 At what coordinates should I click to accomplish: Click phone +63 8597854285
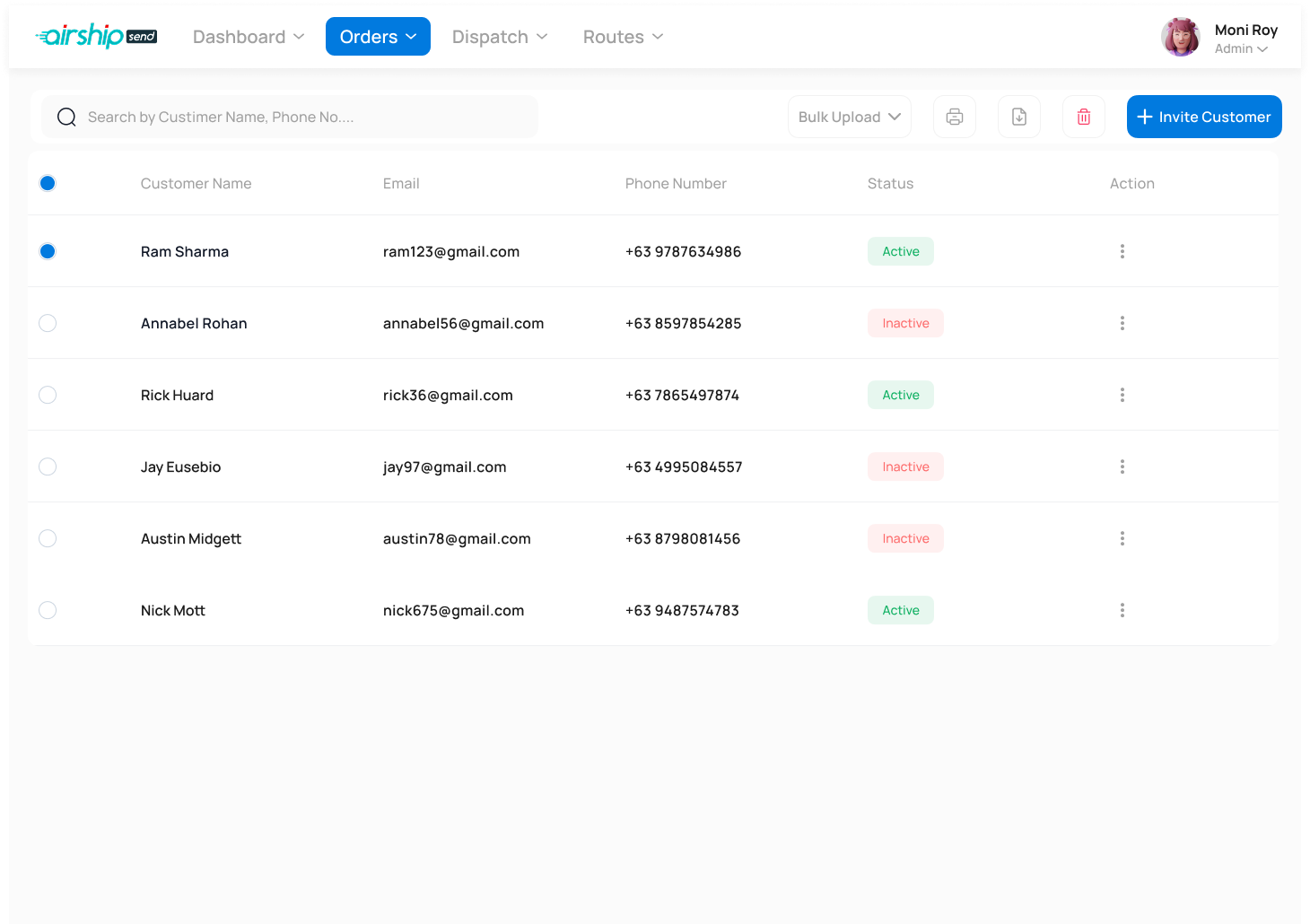[x=684, y=323]
